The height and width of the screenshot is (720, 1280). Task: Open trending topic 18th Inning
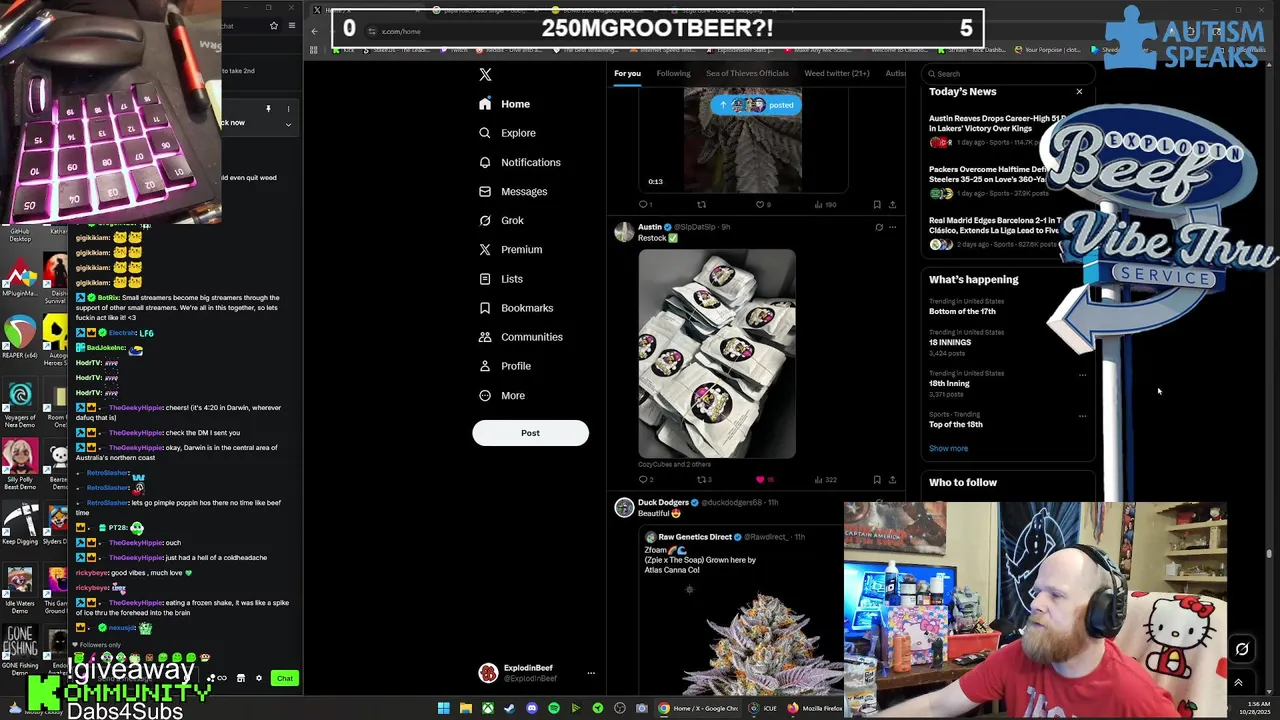tap(949, 383)
